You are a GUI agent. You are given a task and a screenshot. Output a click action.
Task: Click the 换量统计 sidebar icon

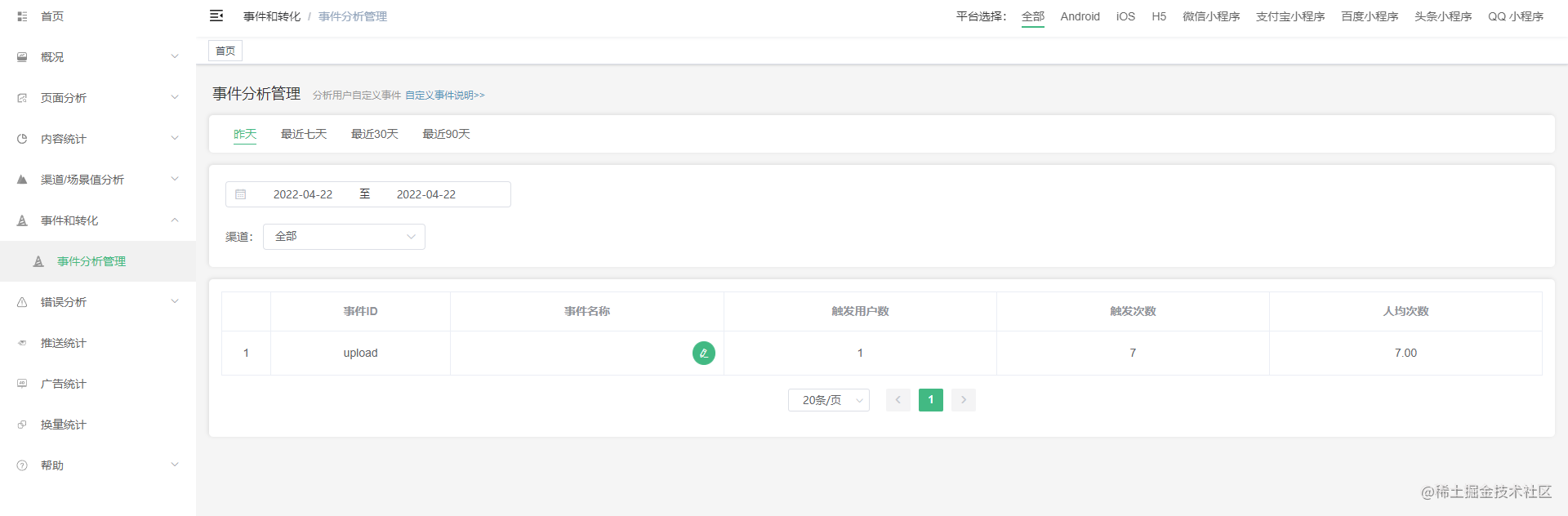pos(22,425)
